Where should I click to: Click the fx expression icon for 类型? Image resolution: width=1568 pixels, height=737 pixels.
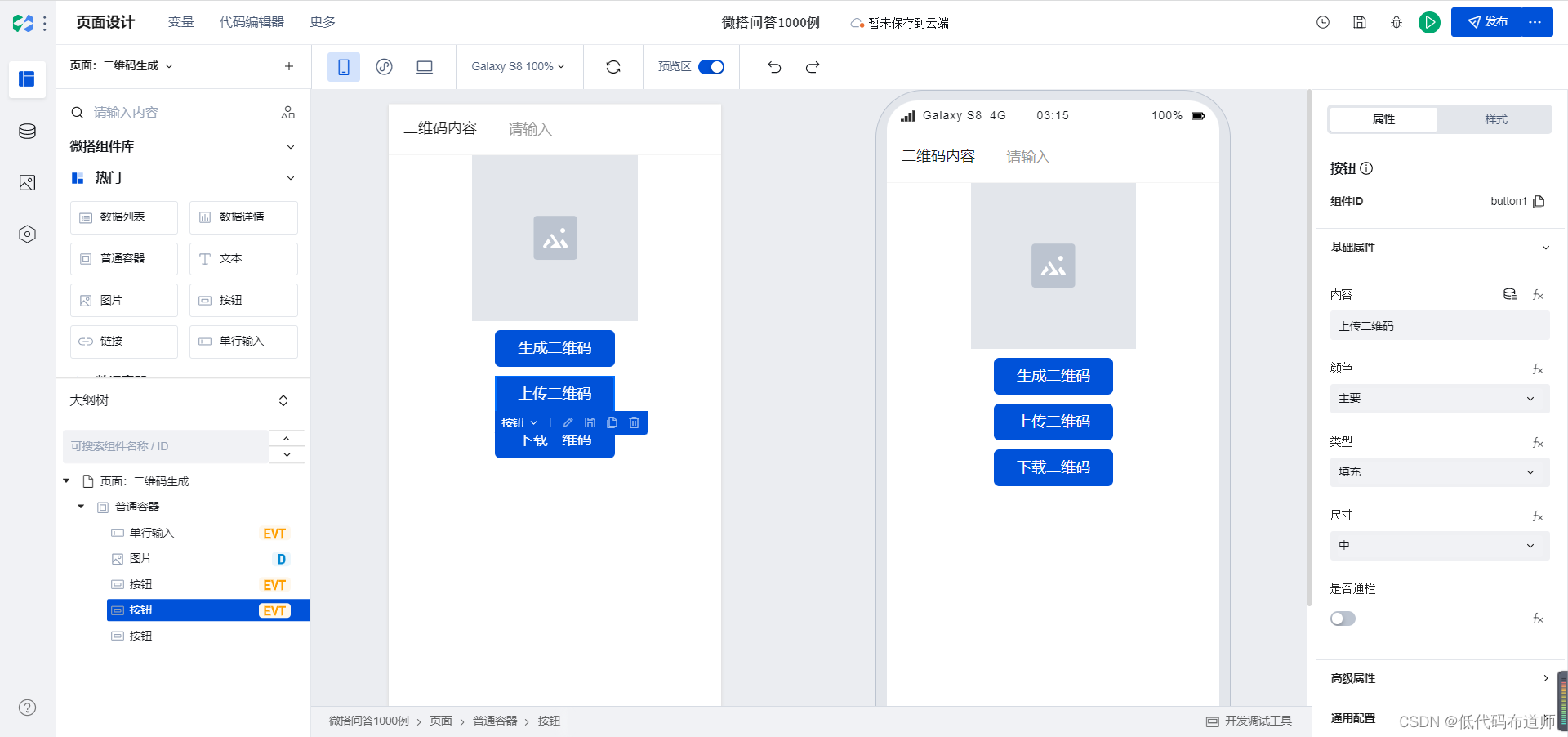pos(1538,442)
